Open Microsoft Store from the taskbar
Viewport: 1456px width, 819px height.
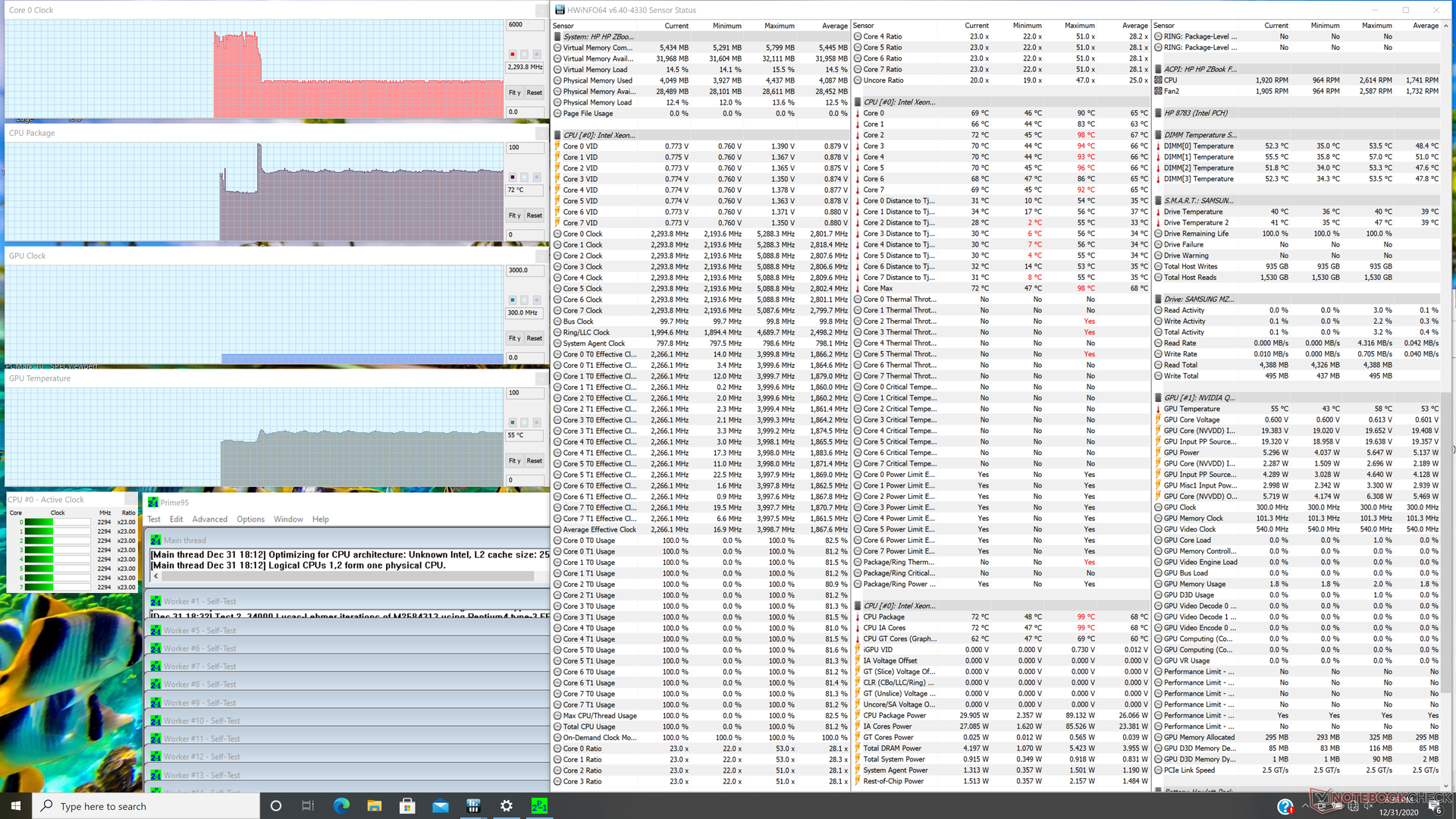click(x=407, y=806)
